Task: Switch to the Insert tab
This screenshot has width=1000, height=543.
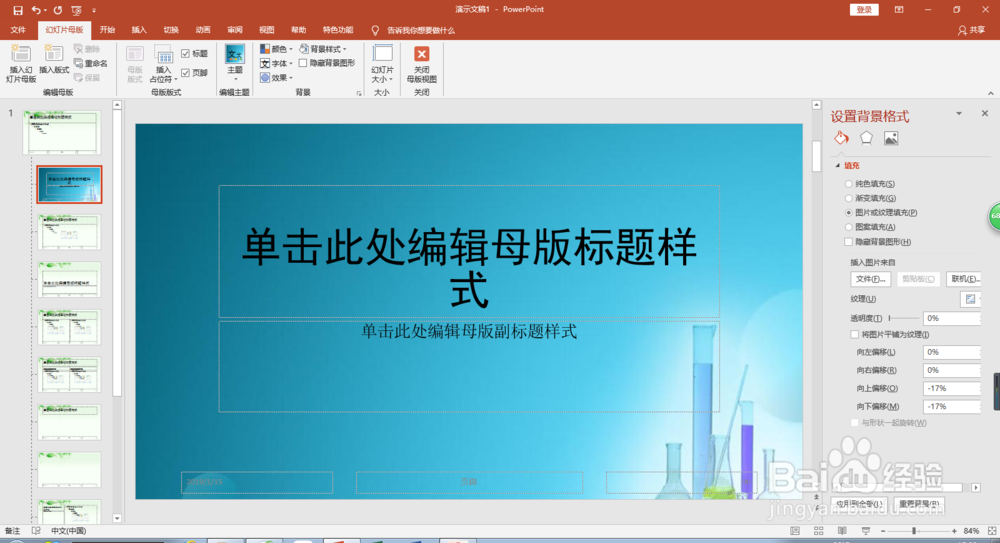Action: 139,30
